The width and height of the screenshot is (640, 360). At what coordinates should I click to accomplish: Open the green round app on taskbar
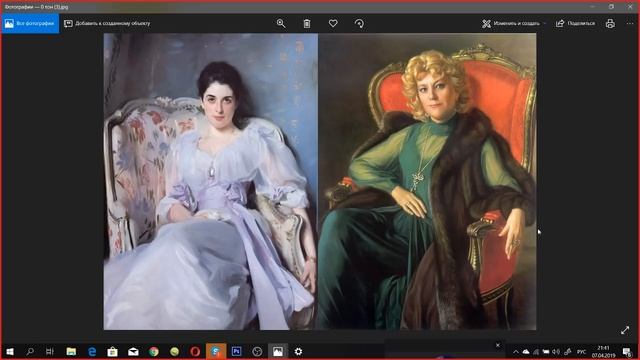coord(174,351)
